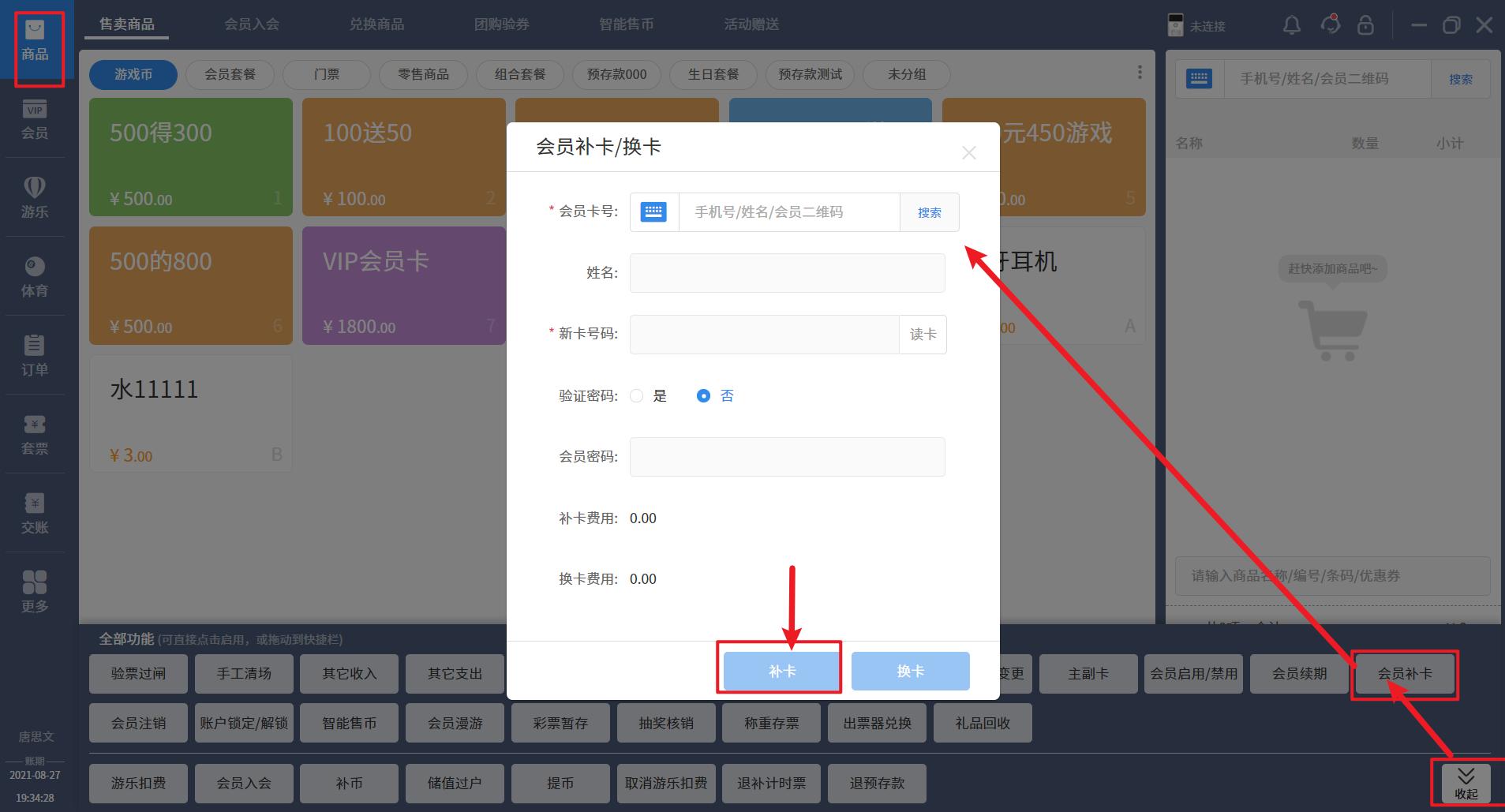Click keyboard icon in right member search panel
This screenshot has height=812, width=1505.
1199,78
